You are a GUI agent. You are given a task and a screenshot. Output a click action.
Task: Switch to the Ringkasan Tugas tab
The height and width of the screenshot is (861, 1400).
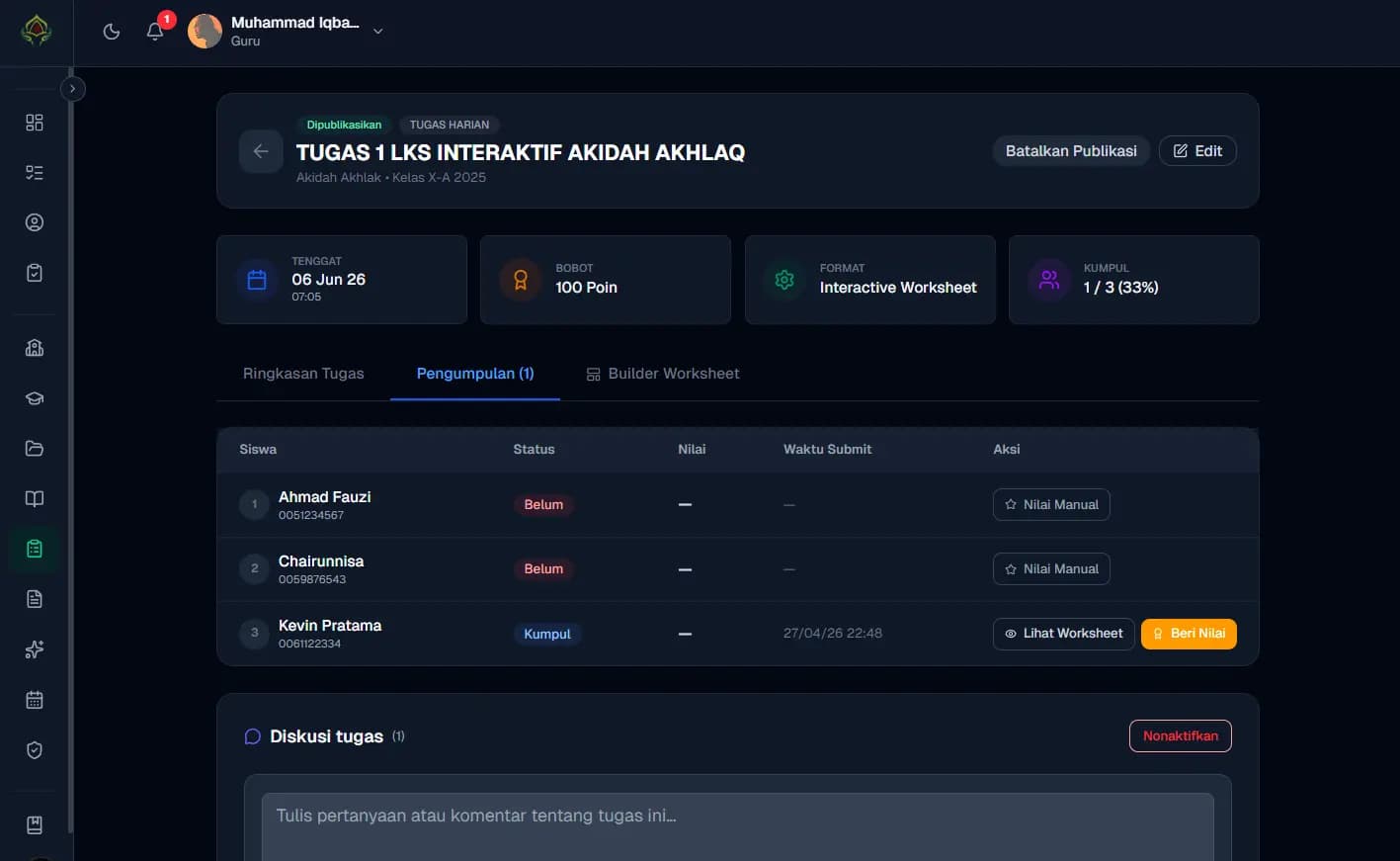point(303,374)
